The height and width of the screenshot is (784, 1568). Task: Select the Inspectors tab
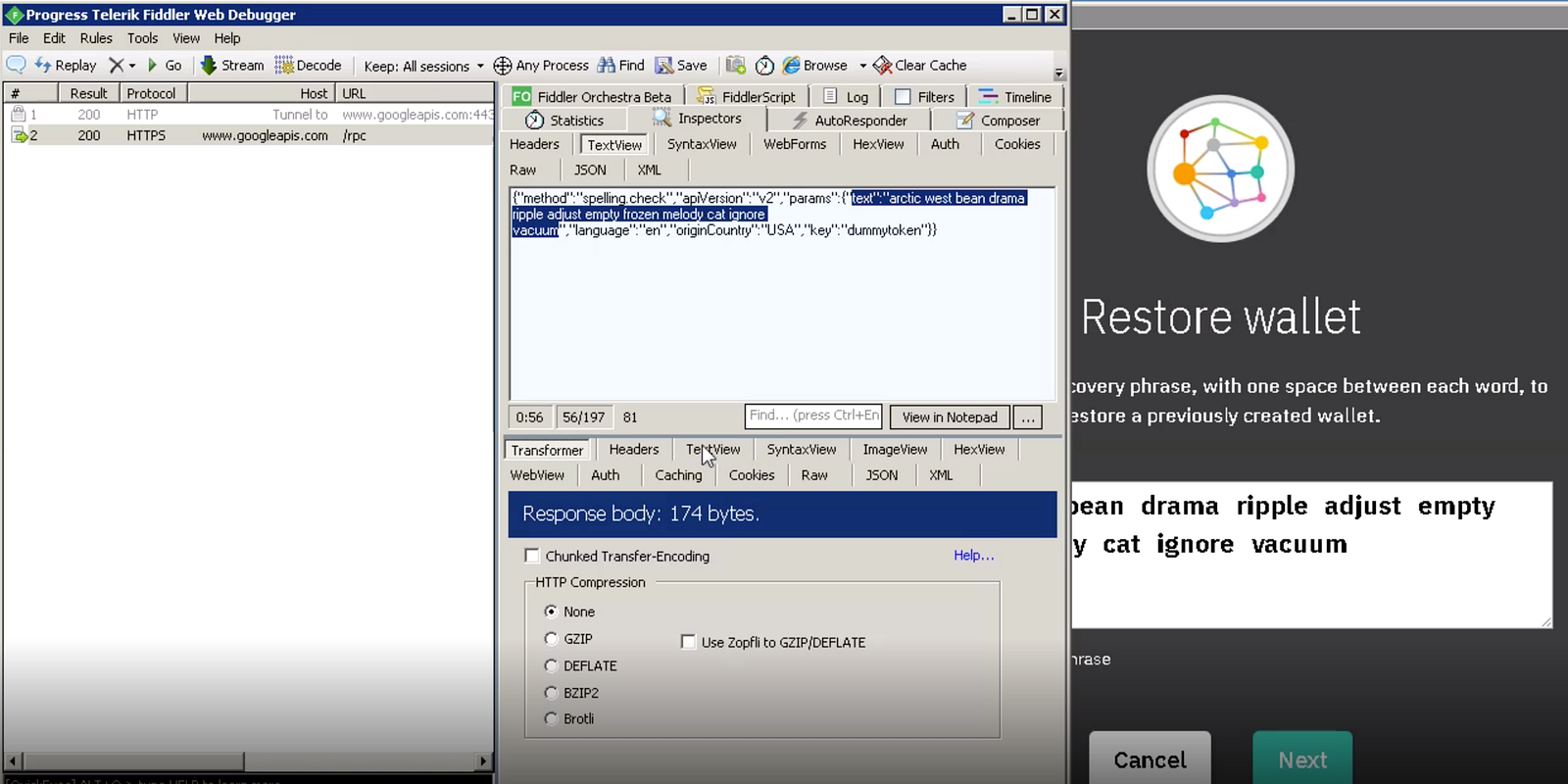tap(697, 119)
